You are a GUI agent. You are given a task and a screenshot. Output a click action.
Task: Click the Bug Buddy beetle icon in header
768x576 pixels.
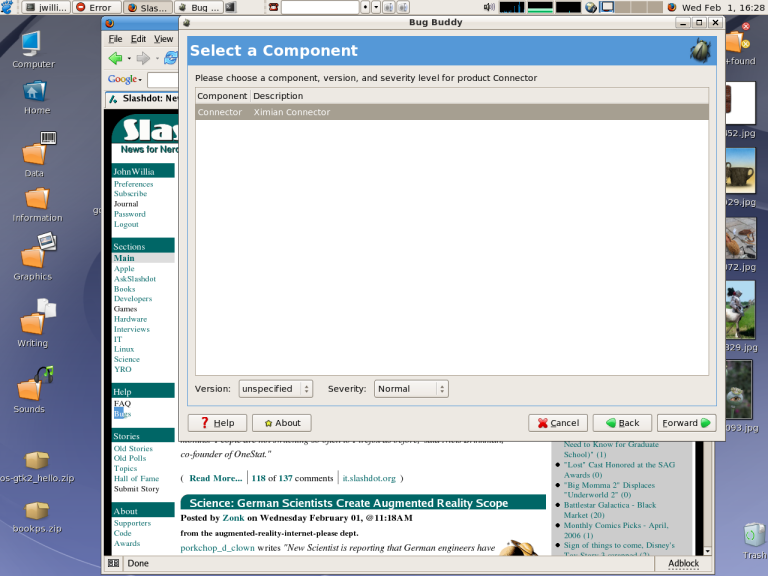[x=700, y=50]
